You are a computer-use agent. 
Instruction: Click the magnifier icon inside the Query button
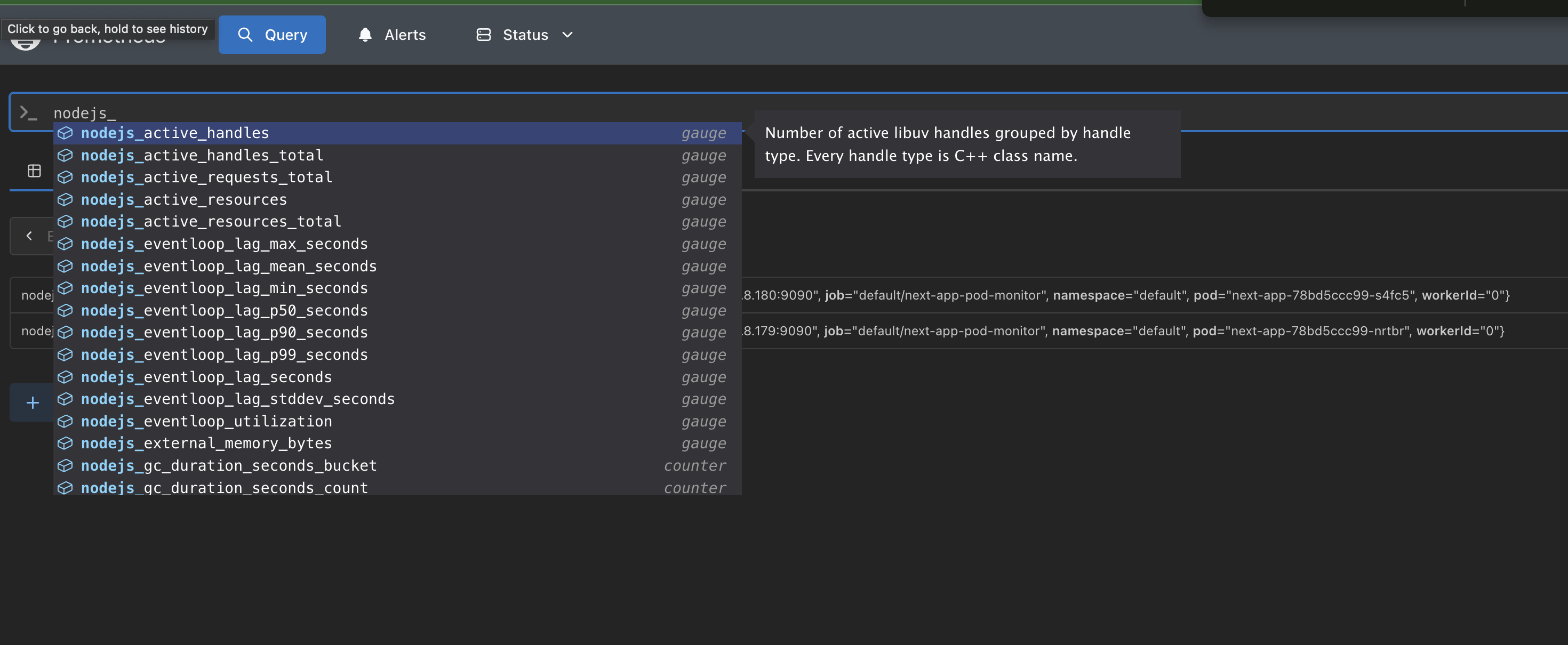pos(246,35)
